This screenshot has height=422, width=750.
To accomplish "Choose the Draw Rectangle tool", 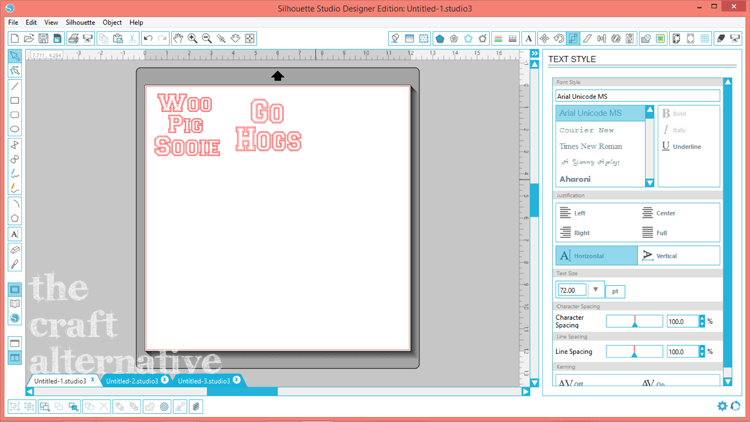I will click(x=14, y=100).
